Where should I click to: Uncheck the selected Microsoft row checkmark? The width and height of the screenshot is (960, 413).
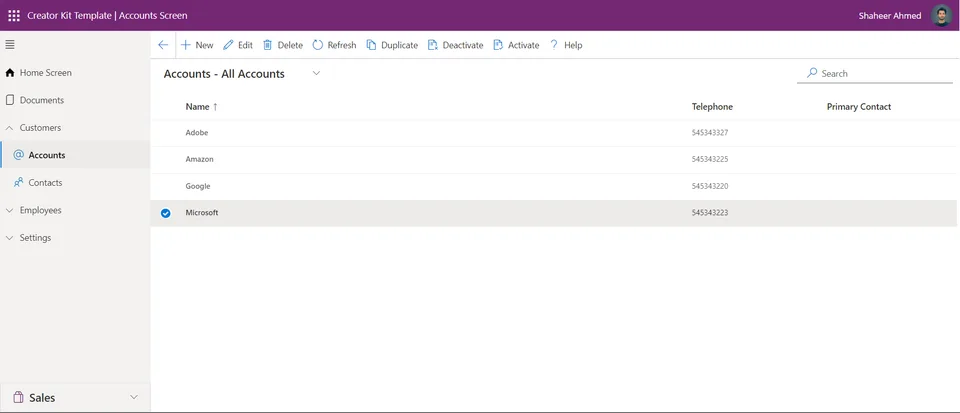pyautogui.click(x=165, y=213)
